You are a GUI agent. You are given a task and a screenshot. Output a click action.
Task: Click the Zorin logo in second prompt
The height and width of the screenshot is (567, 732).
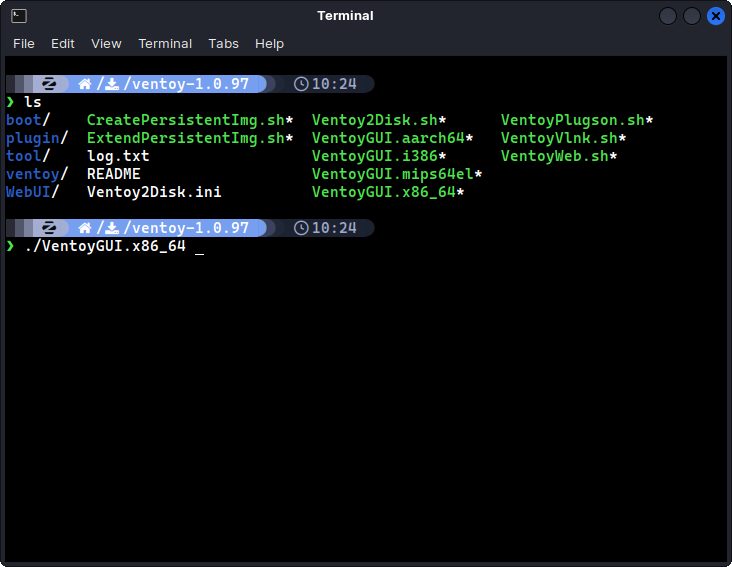point(49,228)
